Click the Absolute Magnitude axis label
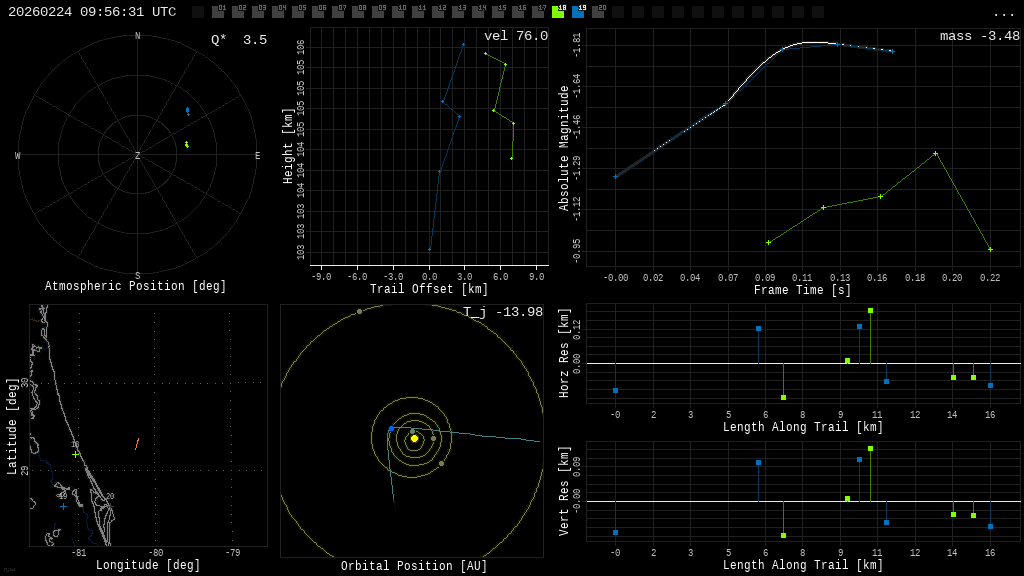Viewport: 1024px width, 576px height. point(564,148)
